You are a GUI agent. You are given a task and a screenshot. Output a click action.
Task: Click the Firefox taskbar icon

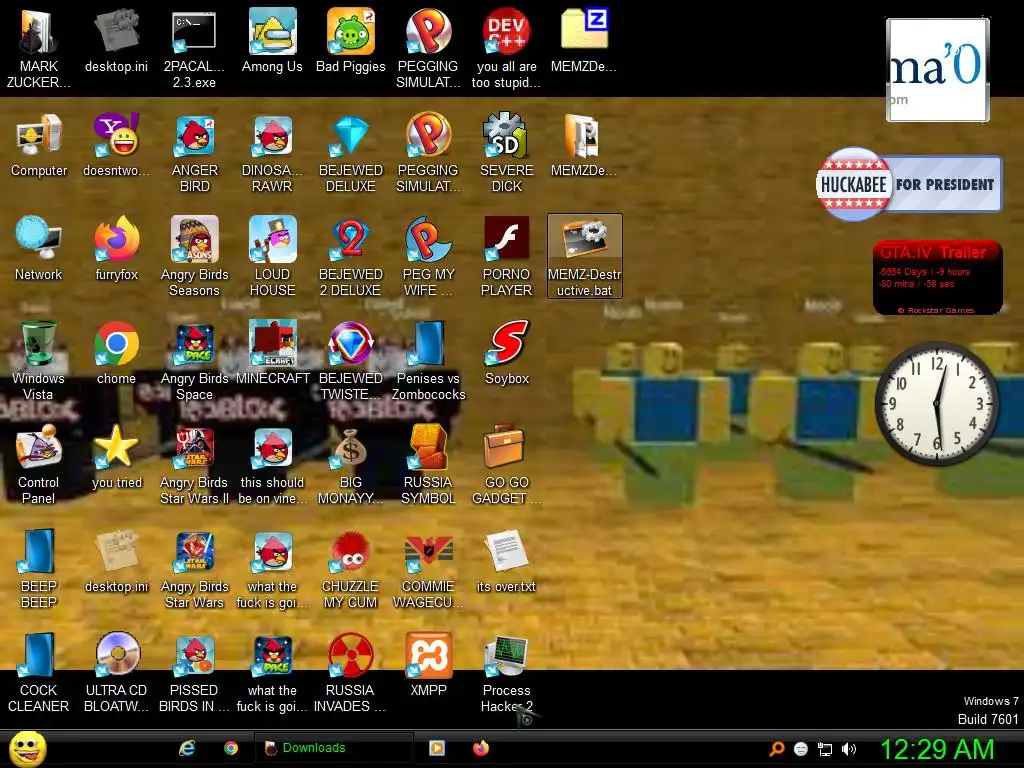(481, 748)
